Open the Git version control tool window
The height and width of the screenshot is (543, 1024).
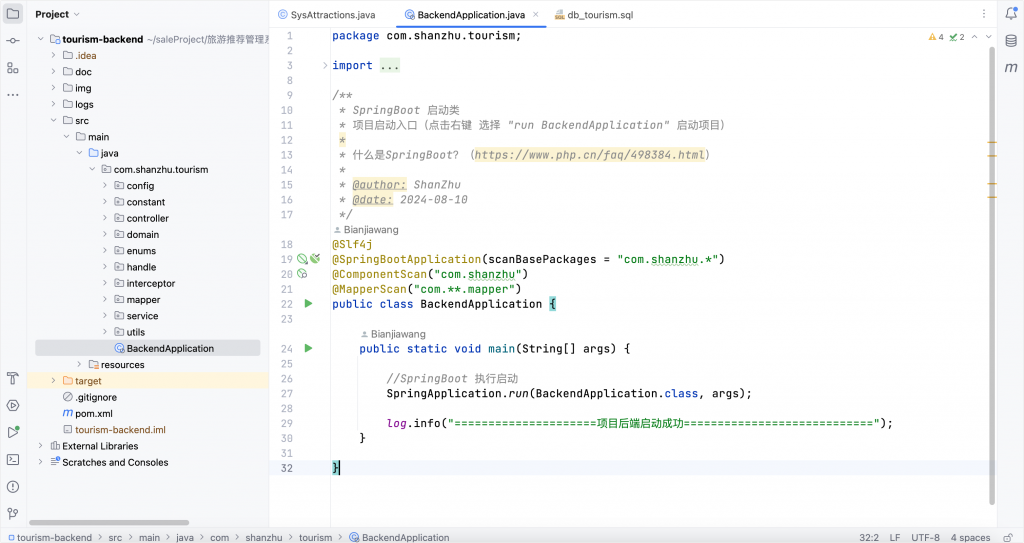pos(12,513)
